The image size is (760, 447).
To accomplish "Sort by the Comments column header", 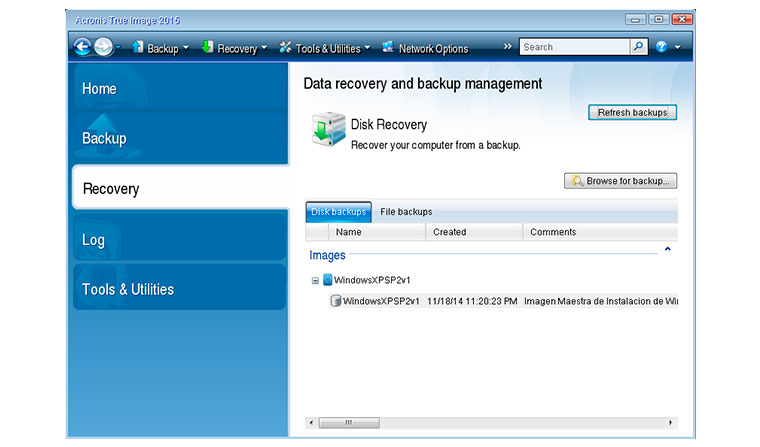I will tap(600, 232).
